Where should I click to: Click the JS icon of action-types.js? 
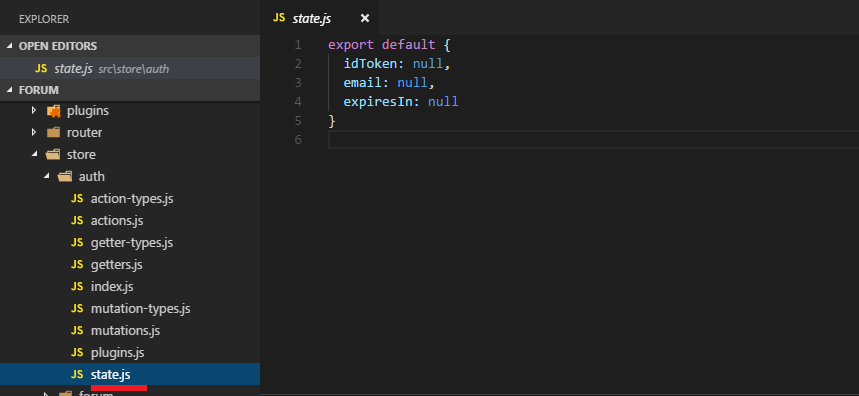pos(77,199)
